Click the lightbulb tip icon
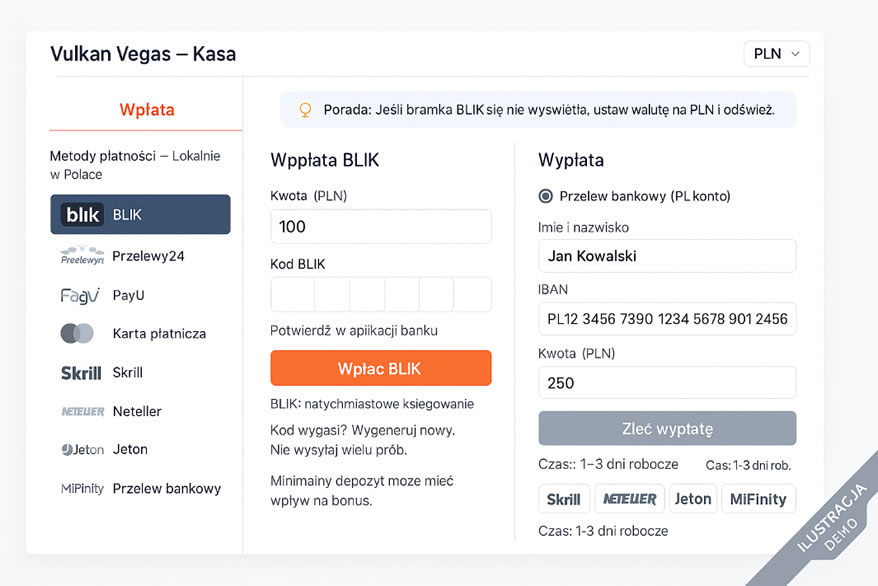Viewport: 878px width, 586px height. pos(305,110)
